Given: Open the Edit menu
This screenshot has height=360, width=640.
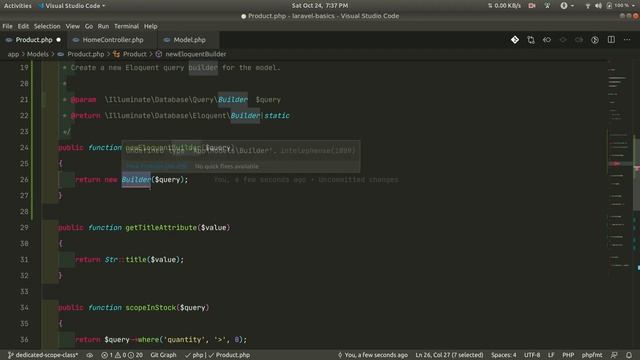Looking at the screenshot, I should pos(23,26).
